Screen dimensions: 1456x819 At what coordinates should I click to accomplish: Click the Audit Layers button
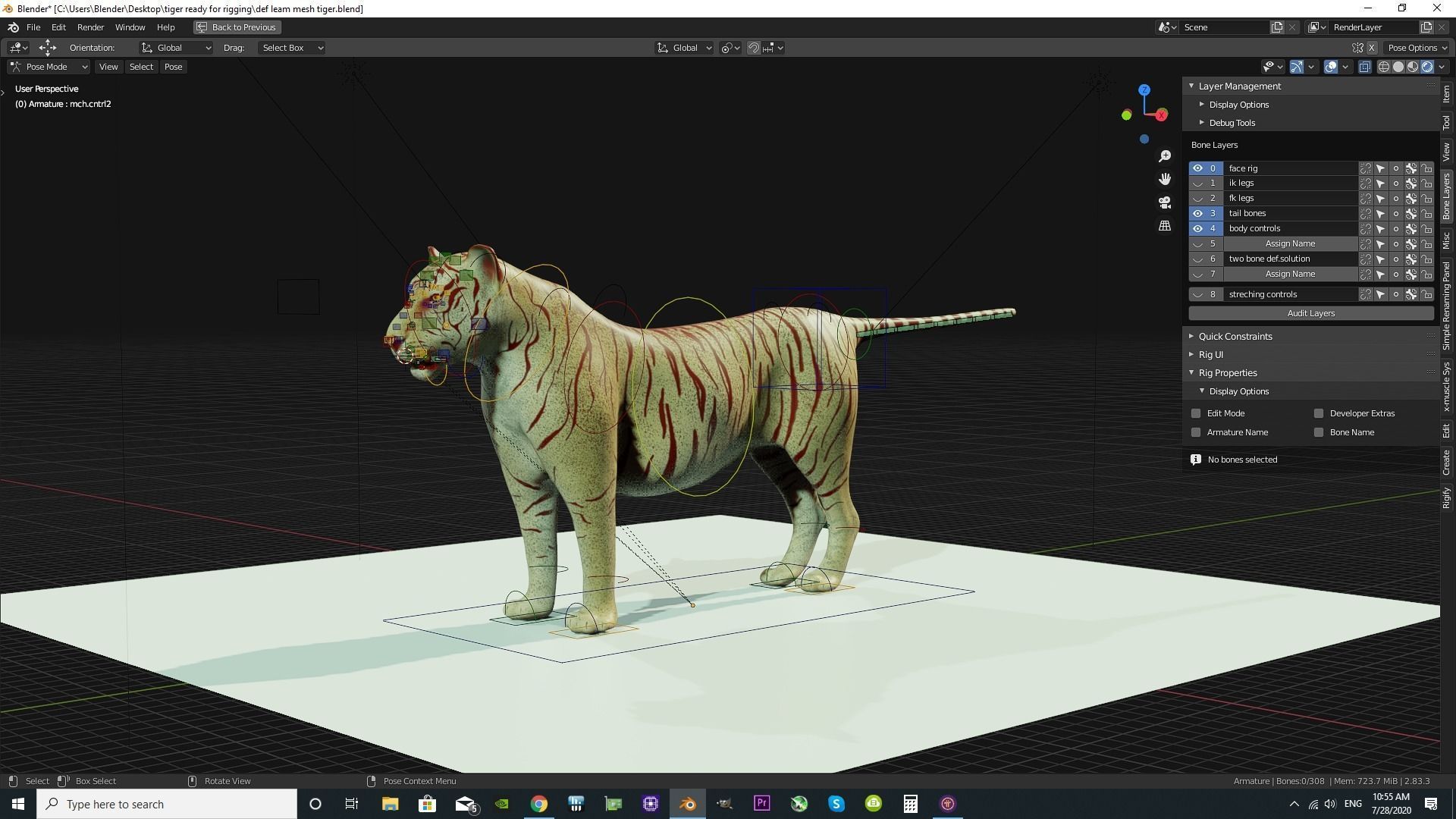pos(1310,313)
